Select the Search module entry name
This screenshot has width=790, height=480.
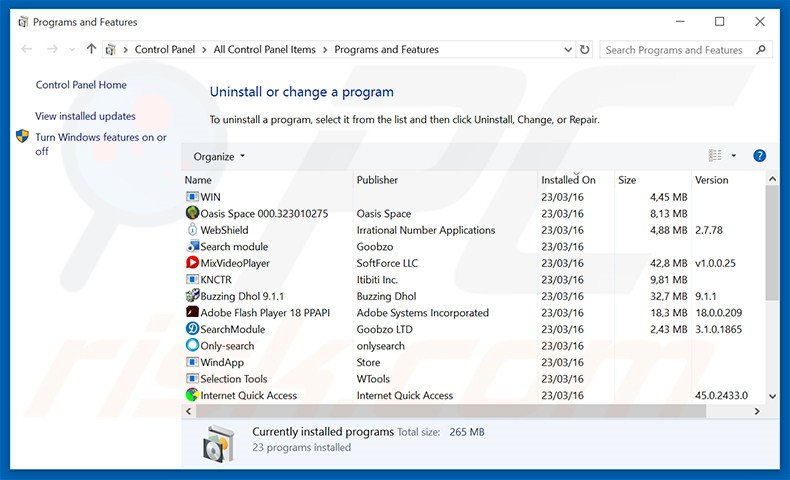pyautogui.click(x=234, y=247)
